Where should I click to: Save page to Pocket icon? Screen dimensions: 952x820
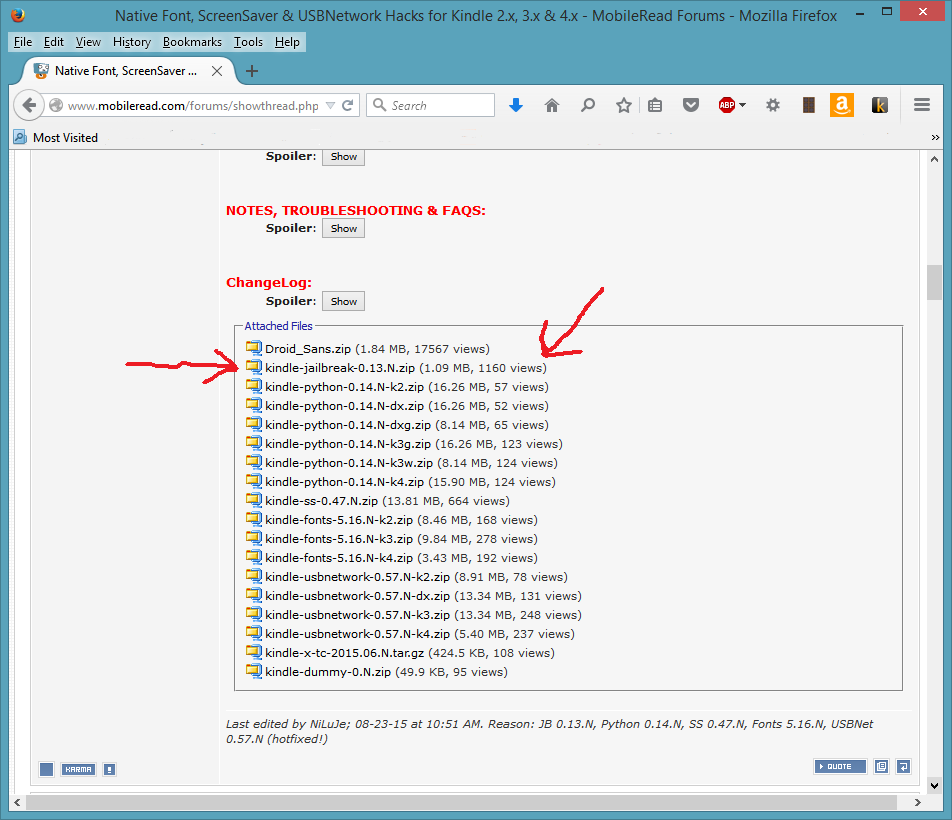(x=690, y=106)
